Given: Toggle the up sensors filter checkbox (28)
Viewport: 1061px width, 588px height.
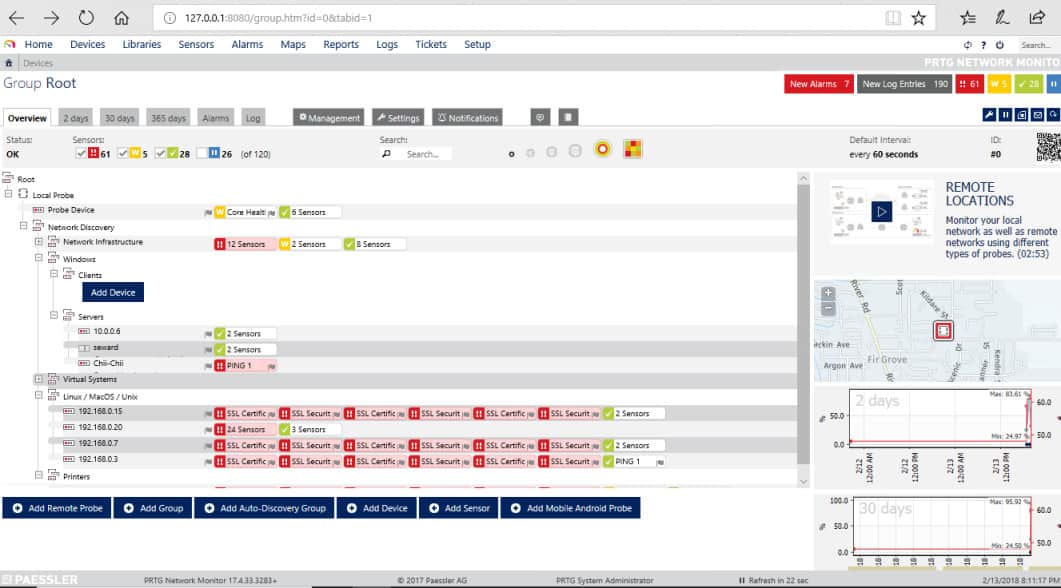Looking at the screenshot, I should (x=160, y=154).
